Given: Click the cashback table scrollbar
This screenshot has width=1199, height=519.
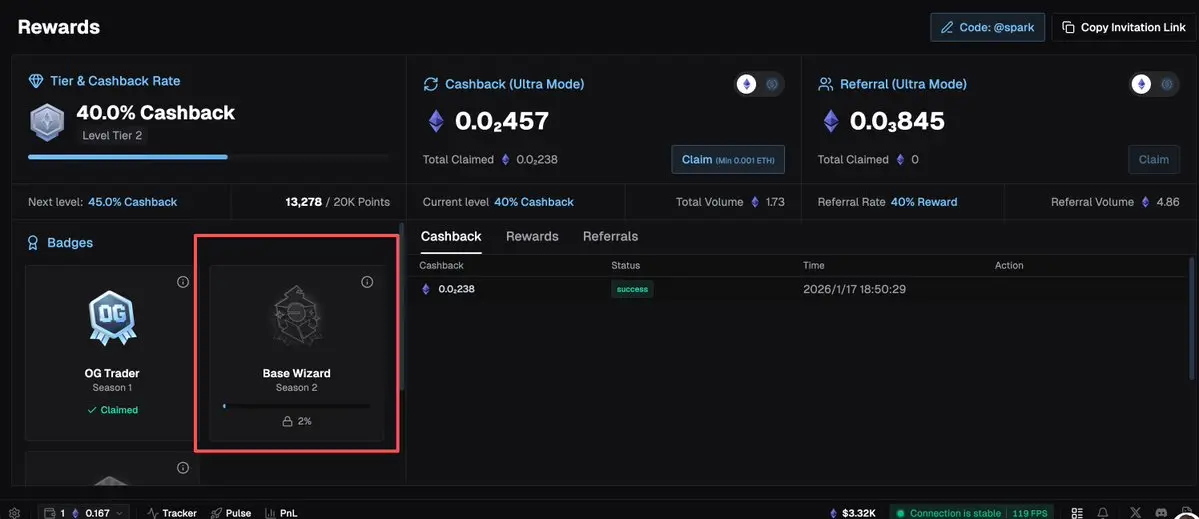Looking at the screenshot, I should click(1192, 317).
